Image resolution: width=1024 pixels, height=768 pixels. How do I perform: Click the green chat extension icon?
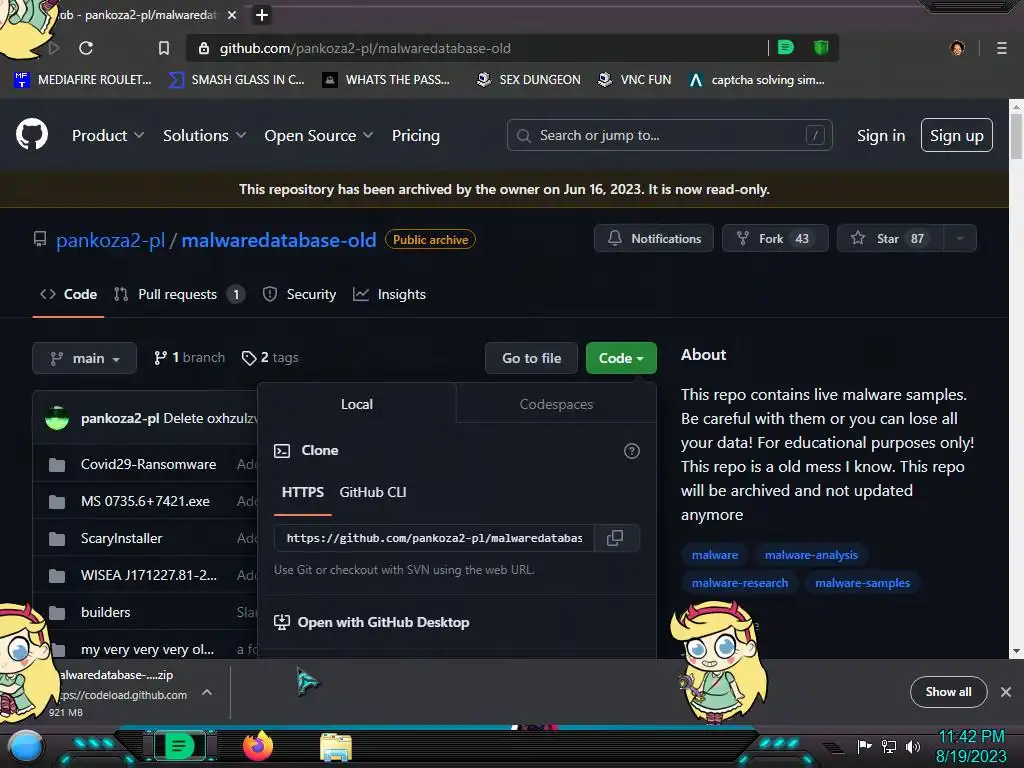tap(786, 47)
